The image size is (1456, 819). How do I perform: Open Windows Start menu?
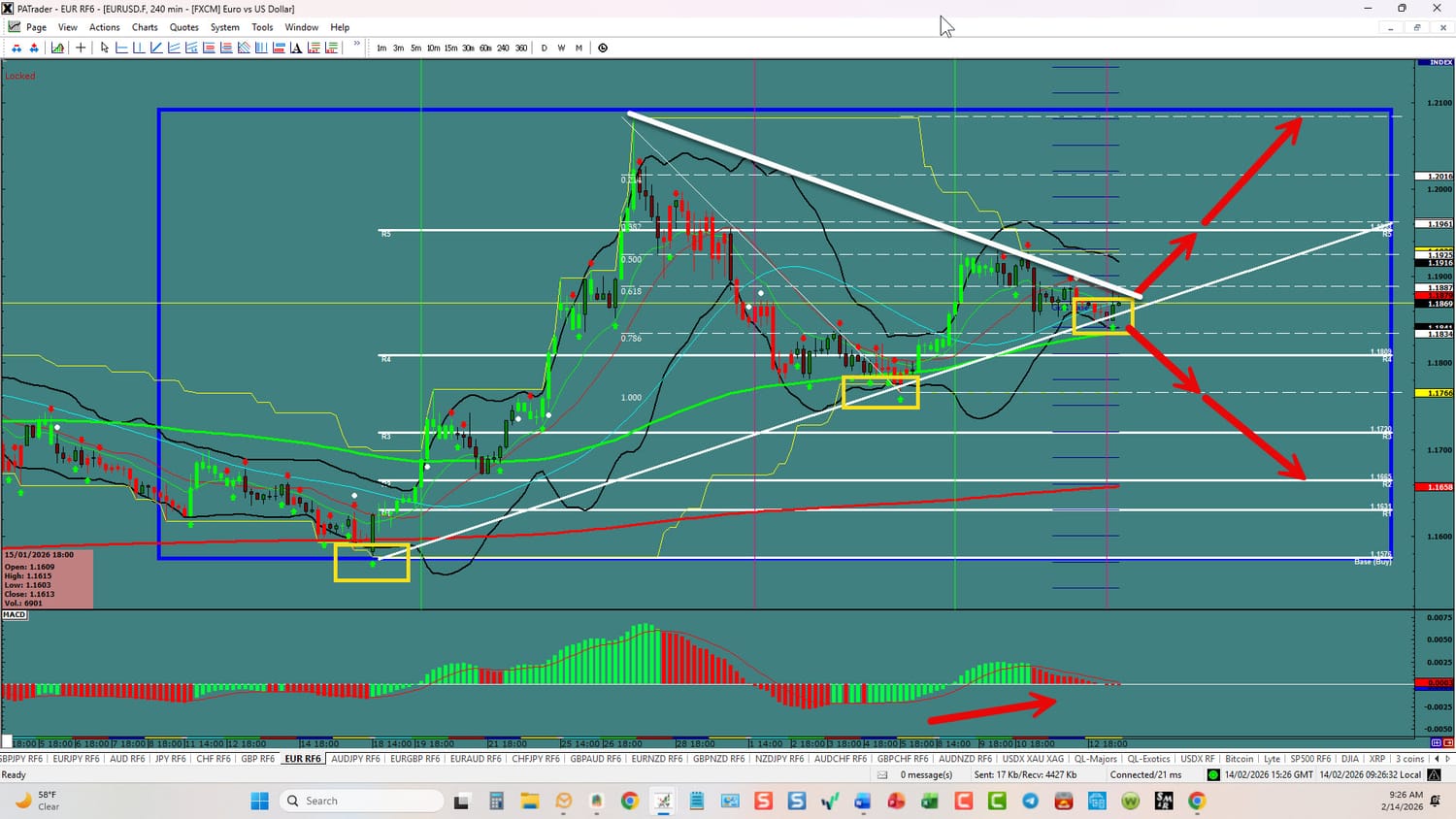coord(259,801)
